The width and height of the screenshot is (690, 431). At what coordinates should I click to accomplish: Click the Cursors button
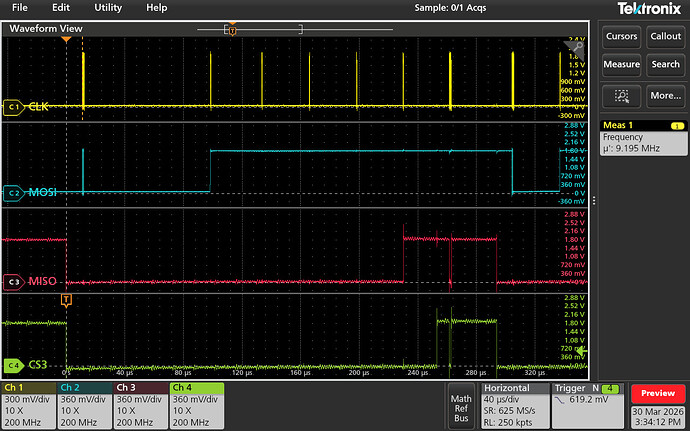[x=621, y=37]
